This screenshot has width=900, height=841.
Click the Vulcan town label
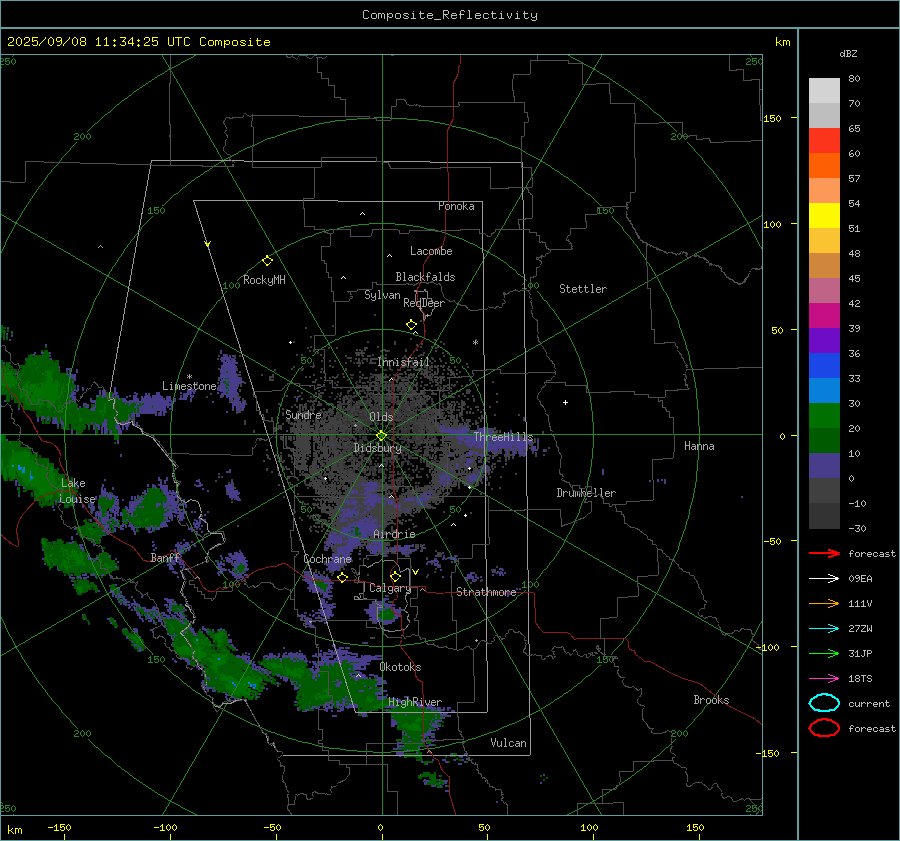[508, 743]
